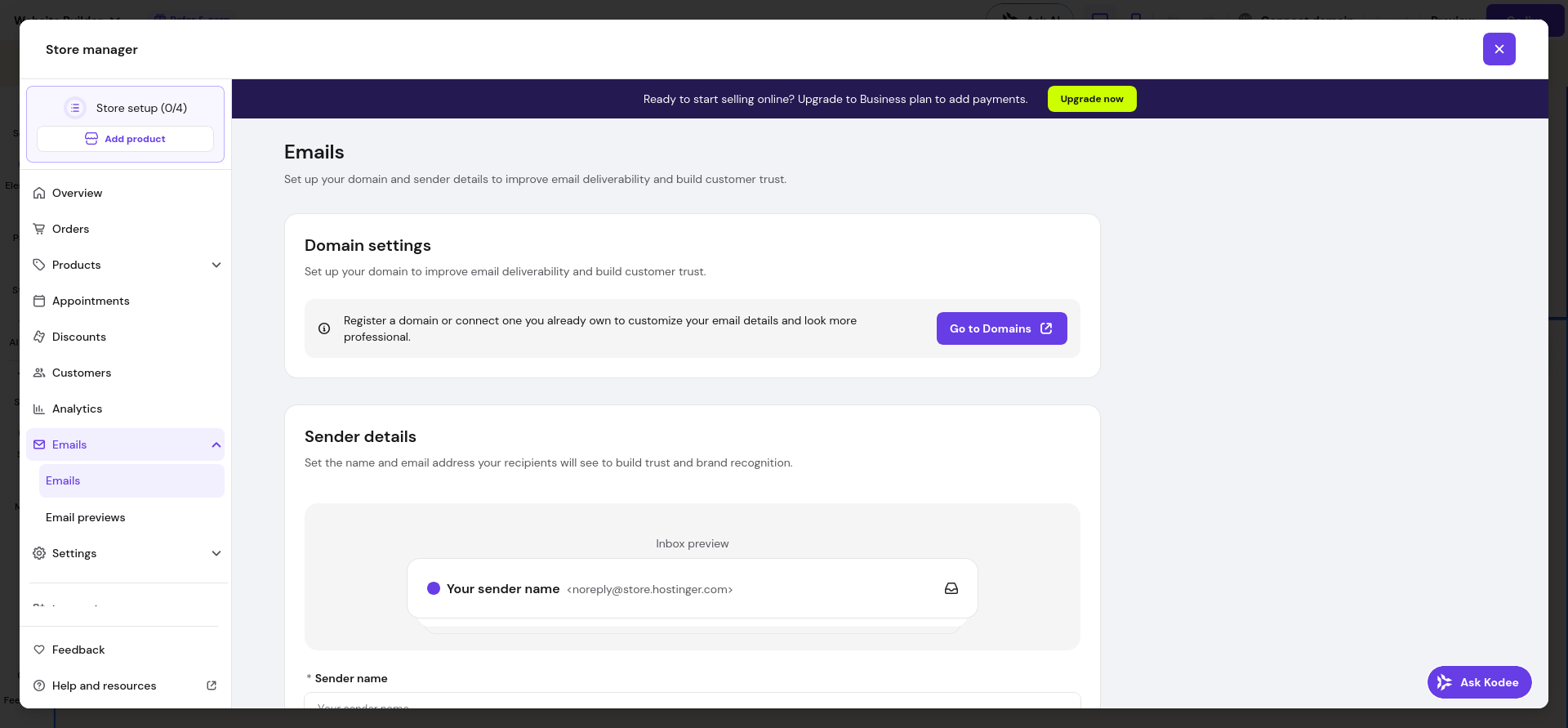The width and height of the screenshot is (1568, 728).
Task: Click the Upgrade now button
Action: pyautogui.click(x=1092, y=99)
